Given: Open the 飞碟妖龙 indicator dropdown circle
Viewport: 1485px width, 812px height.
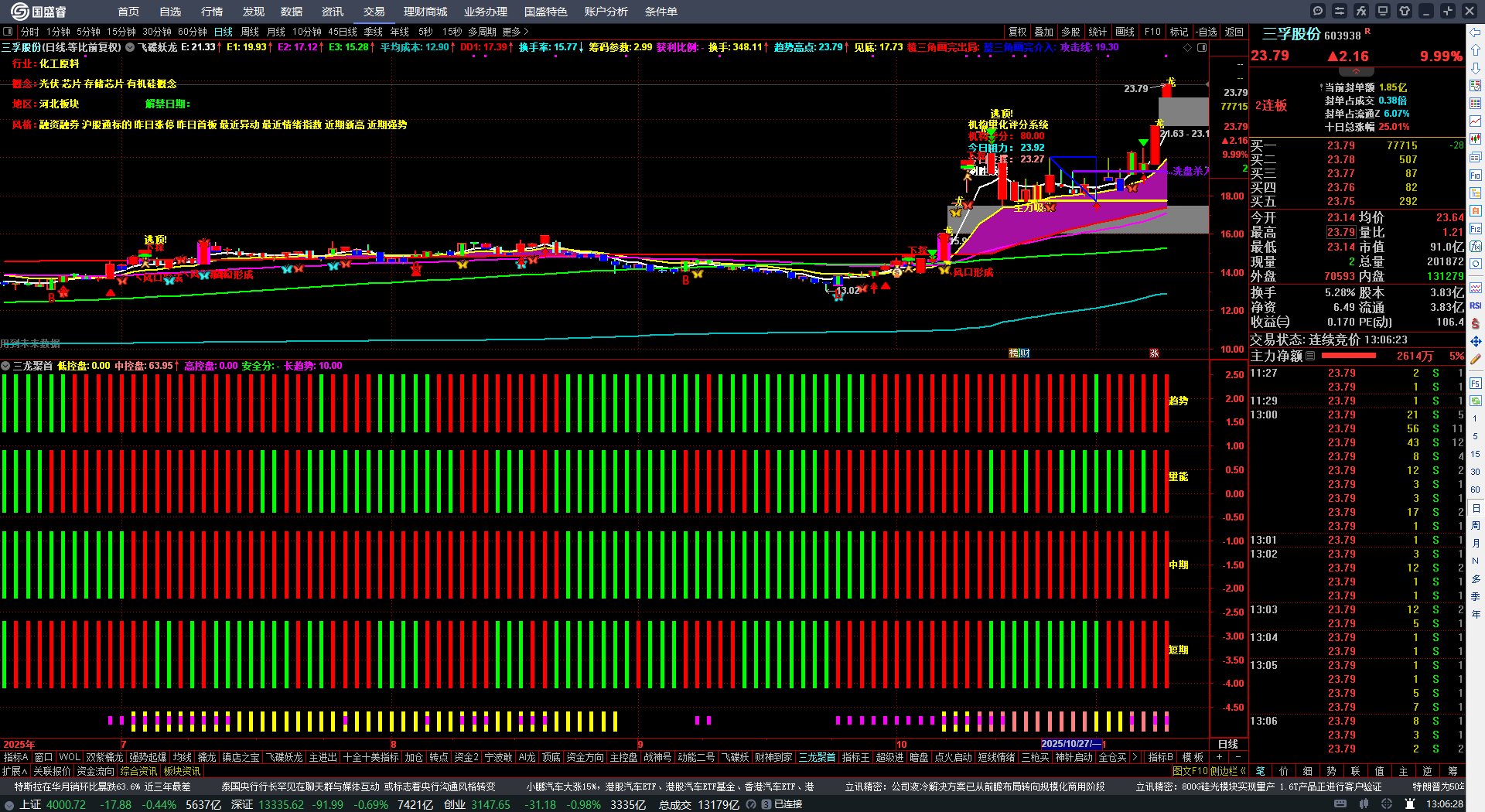Looking at the screenshot, I should [130, 47].
